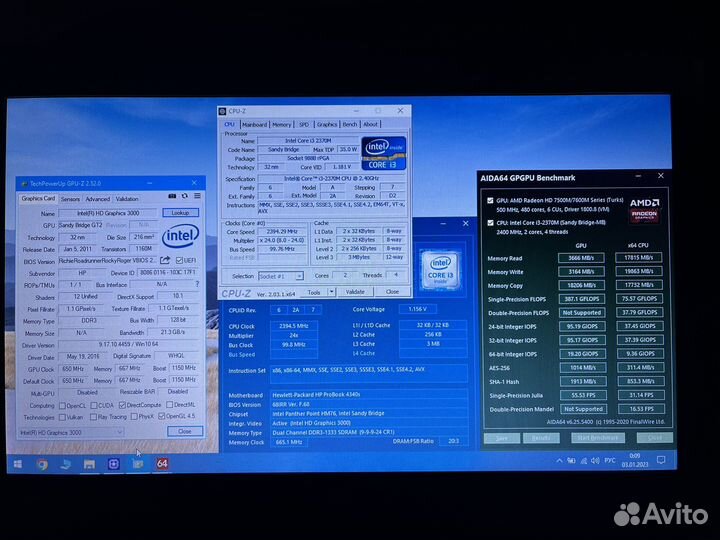Open the GPU selection dropdown in GPU-Z

tap(72, 433)
